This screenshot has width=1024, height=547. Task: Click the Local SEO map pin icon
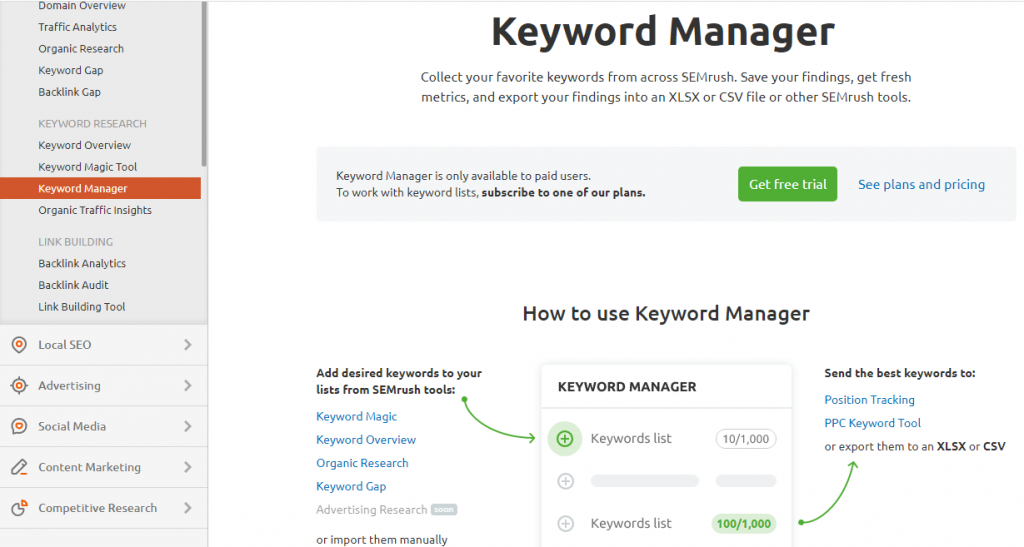19,345
